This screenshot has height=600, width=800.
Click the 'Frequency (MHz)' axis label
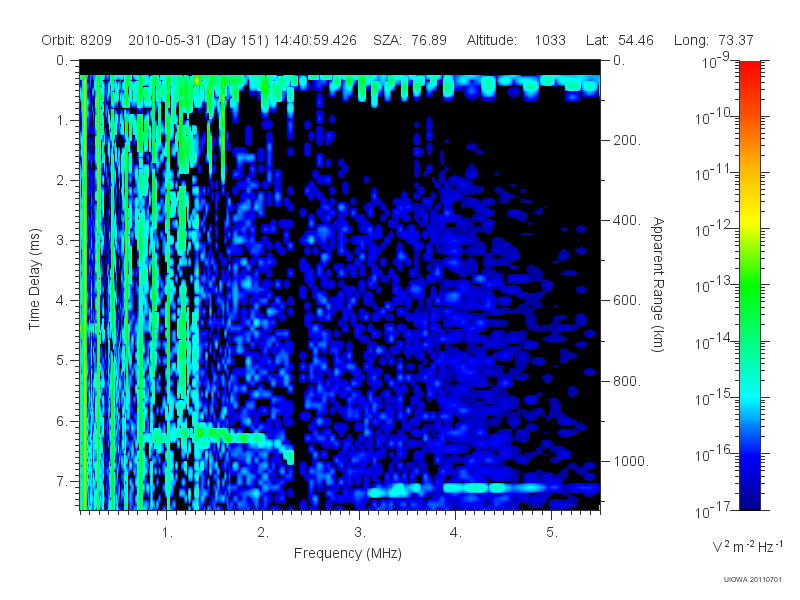(x=348, y=553)
